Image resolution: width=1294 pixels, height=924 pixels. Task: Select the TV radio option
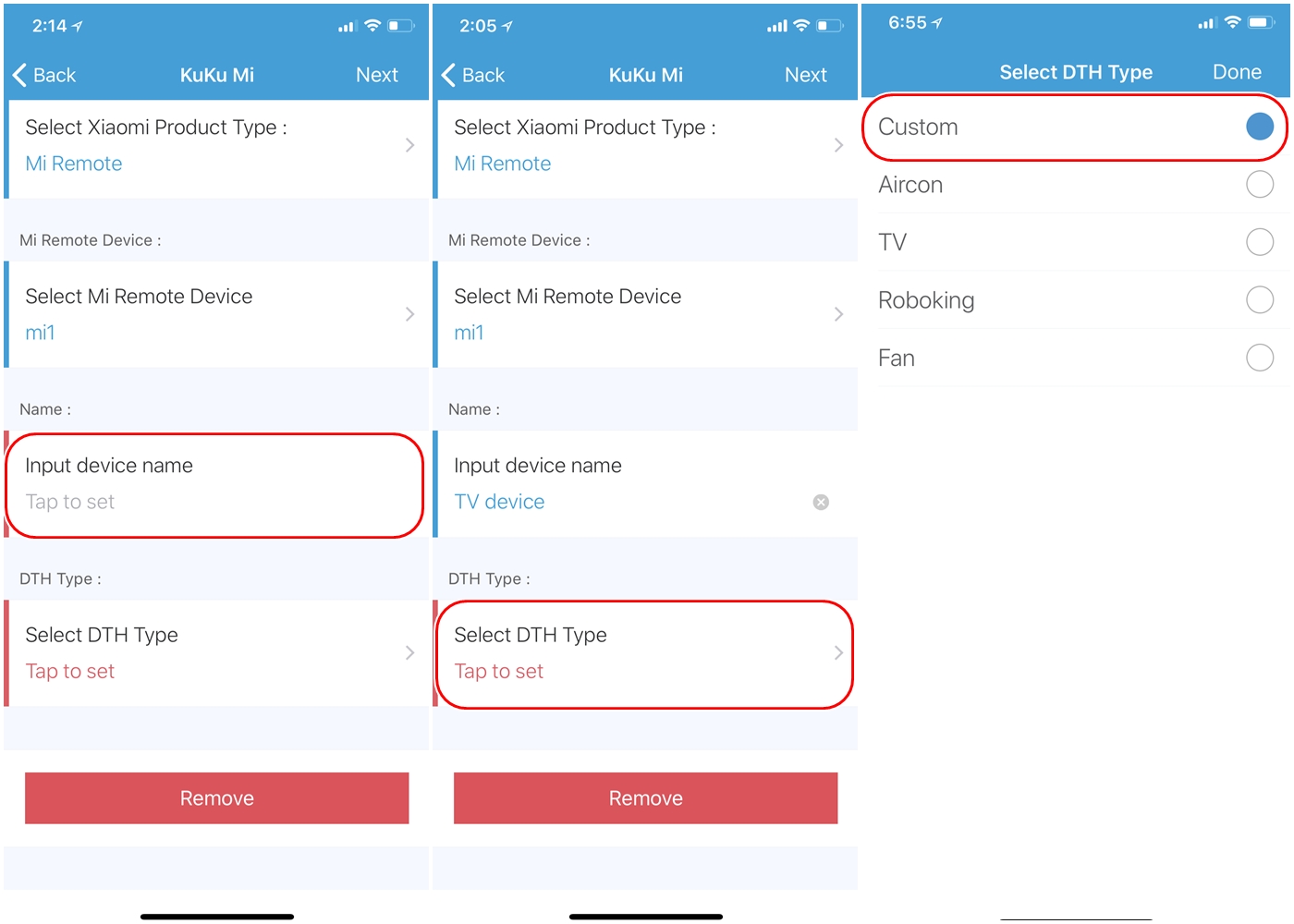[x=1260, y=242]
